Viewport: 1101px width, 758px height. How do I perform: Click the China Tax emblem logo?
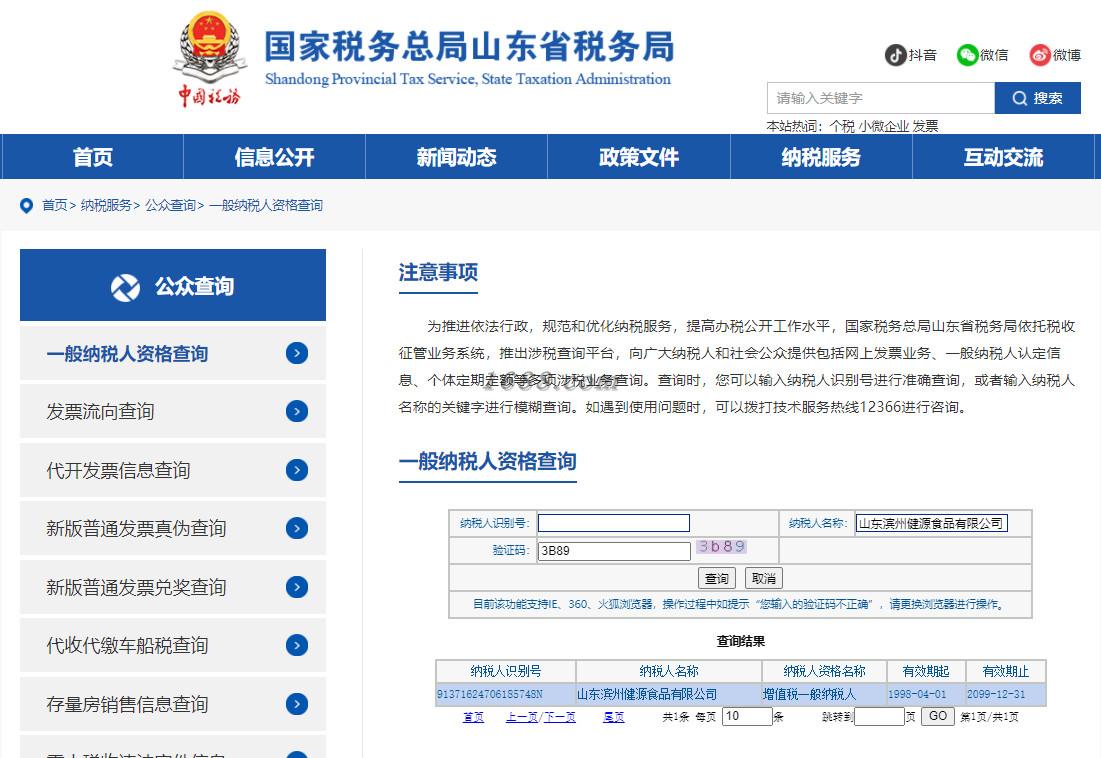pos(209,58)
